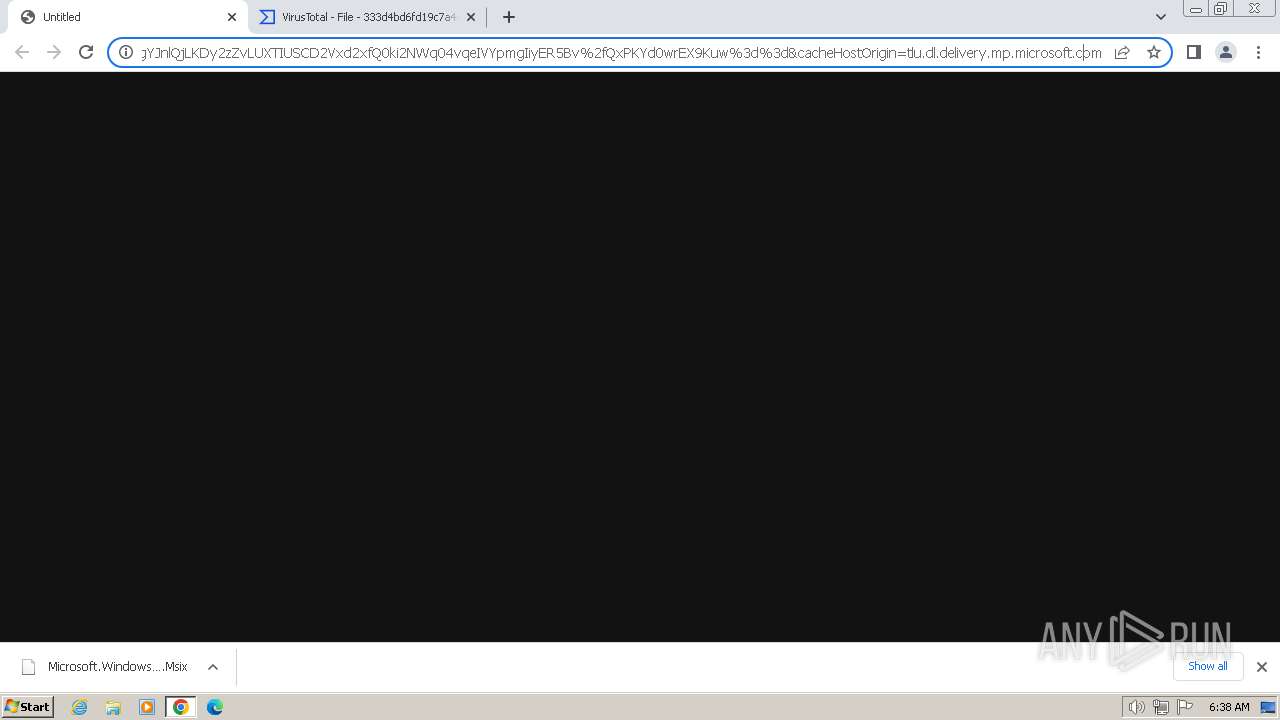Open volume control in system tray
The width and height of the screenshot is (1280, 720).
pos(1136,707)
